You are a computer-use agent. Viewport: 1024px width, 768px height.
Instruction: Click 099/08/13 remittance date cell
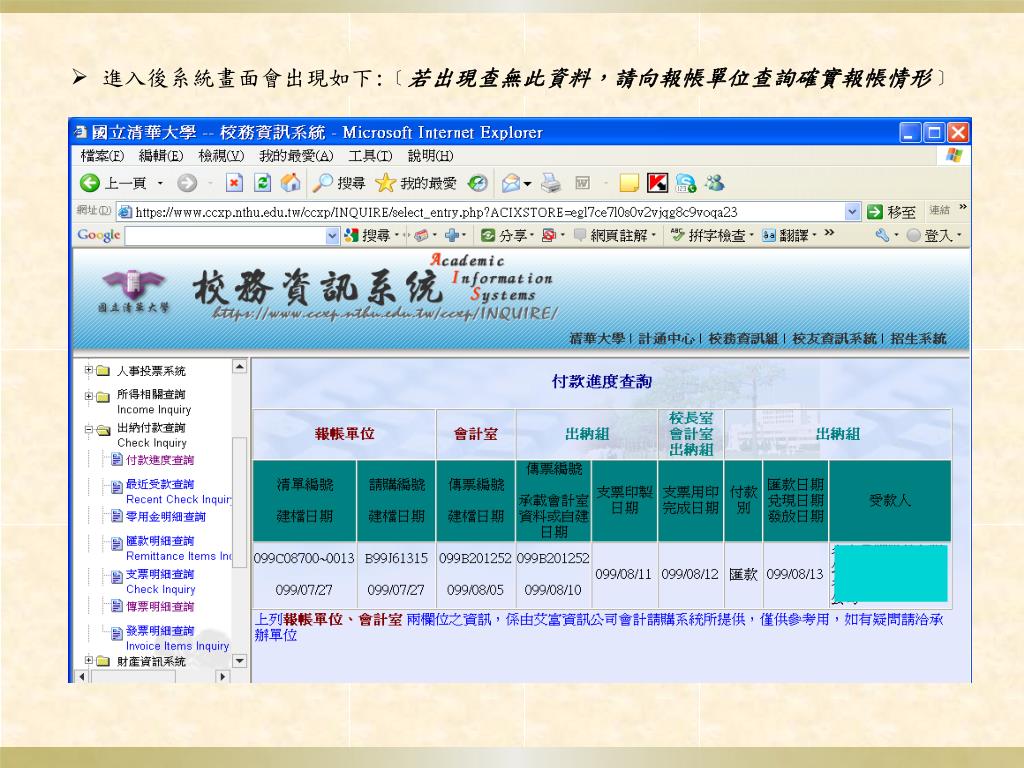click(795, 575)
